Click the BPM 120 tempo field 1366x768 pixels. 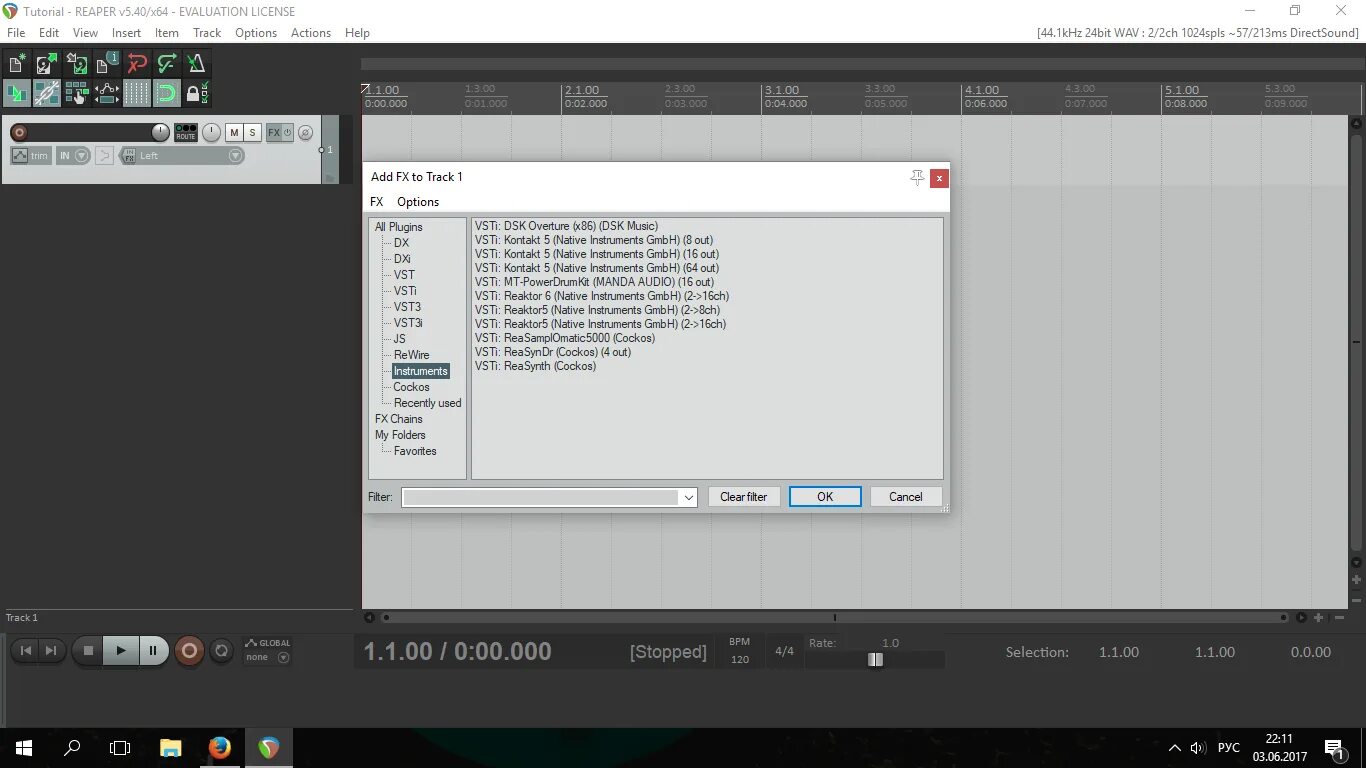tap(740, 651)
